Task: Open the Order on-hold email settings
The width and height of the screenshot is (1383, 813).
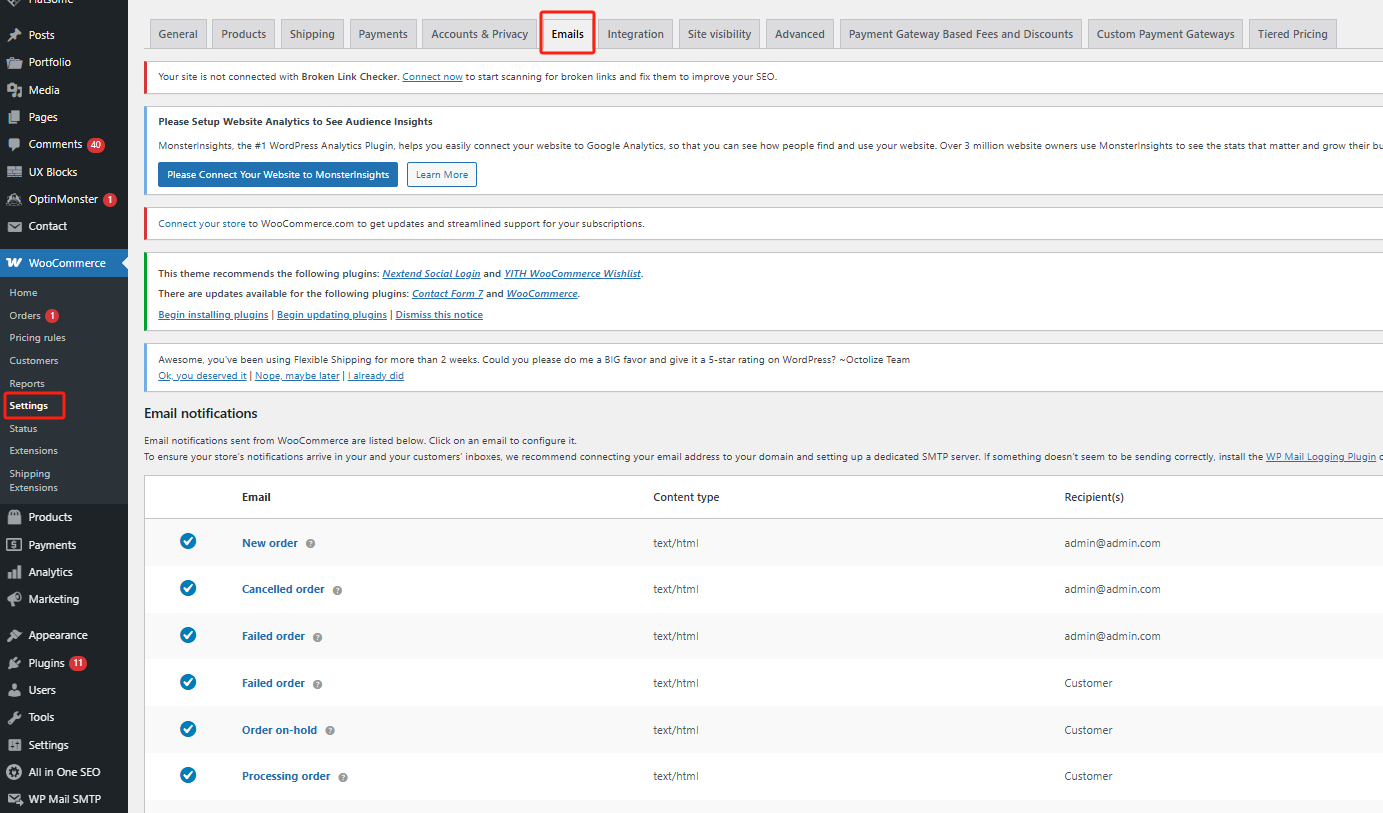Action: [279, 730]
